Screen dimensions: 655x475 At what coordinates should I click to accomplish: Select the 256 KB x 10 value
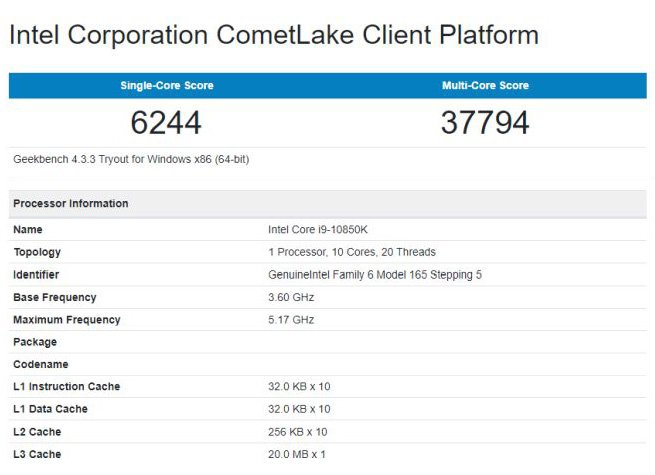[x=297, y=432]
